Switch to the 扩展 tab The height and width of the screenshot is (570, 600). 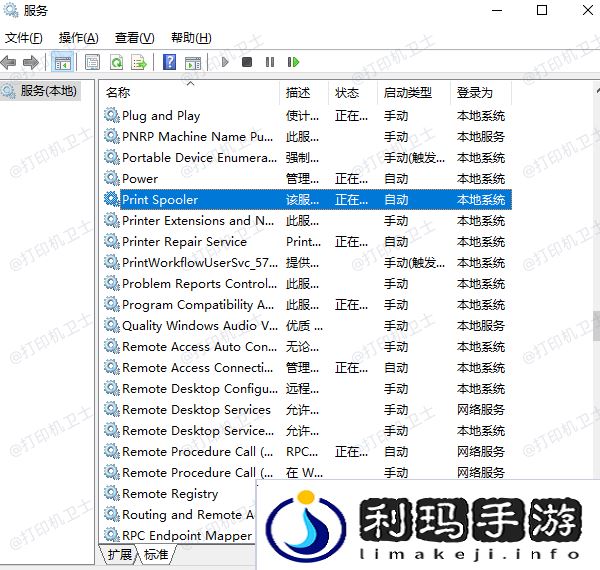coord(119,554)
